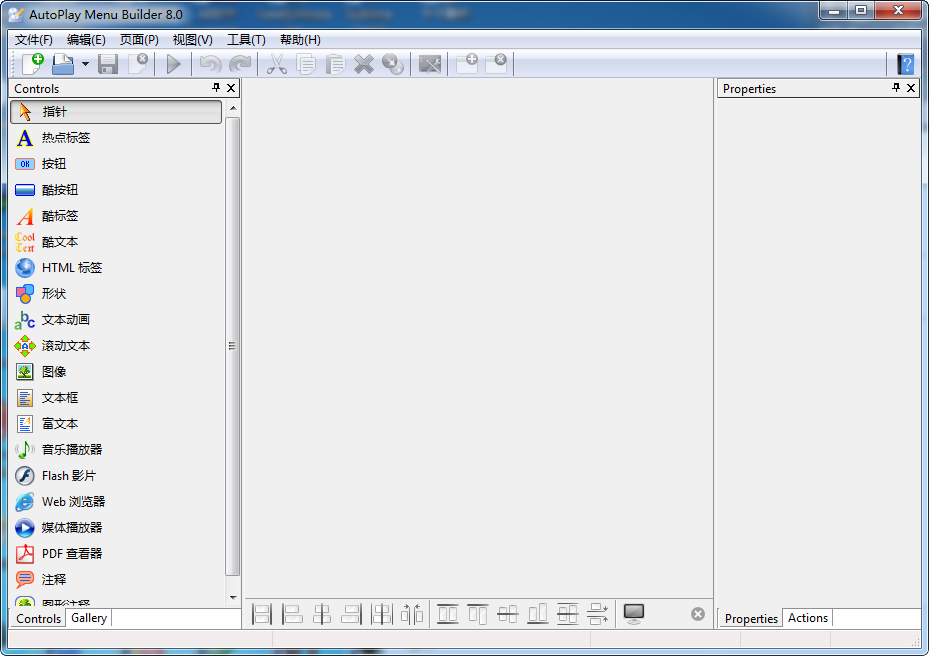
Task: Expand the Open project dropdown arrow
Action: tap(85, 64)
